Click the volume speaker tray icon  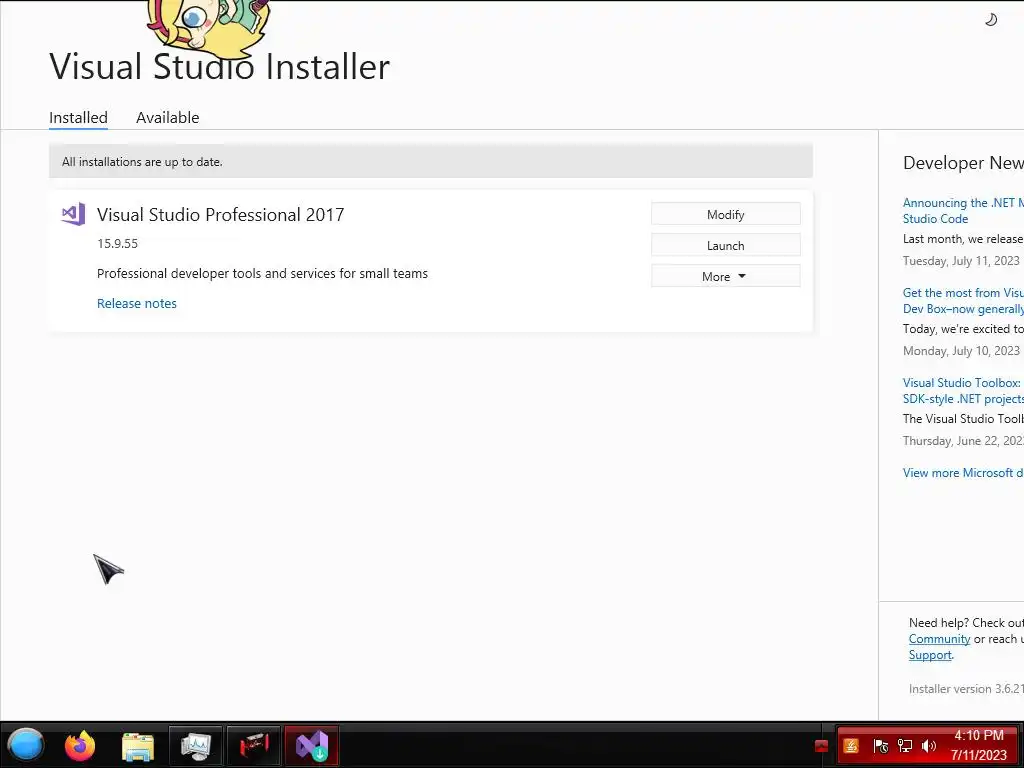(929, 746)
